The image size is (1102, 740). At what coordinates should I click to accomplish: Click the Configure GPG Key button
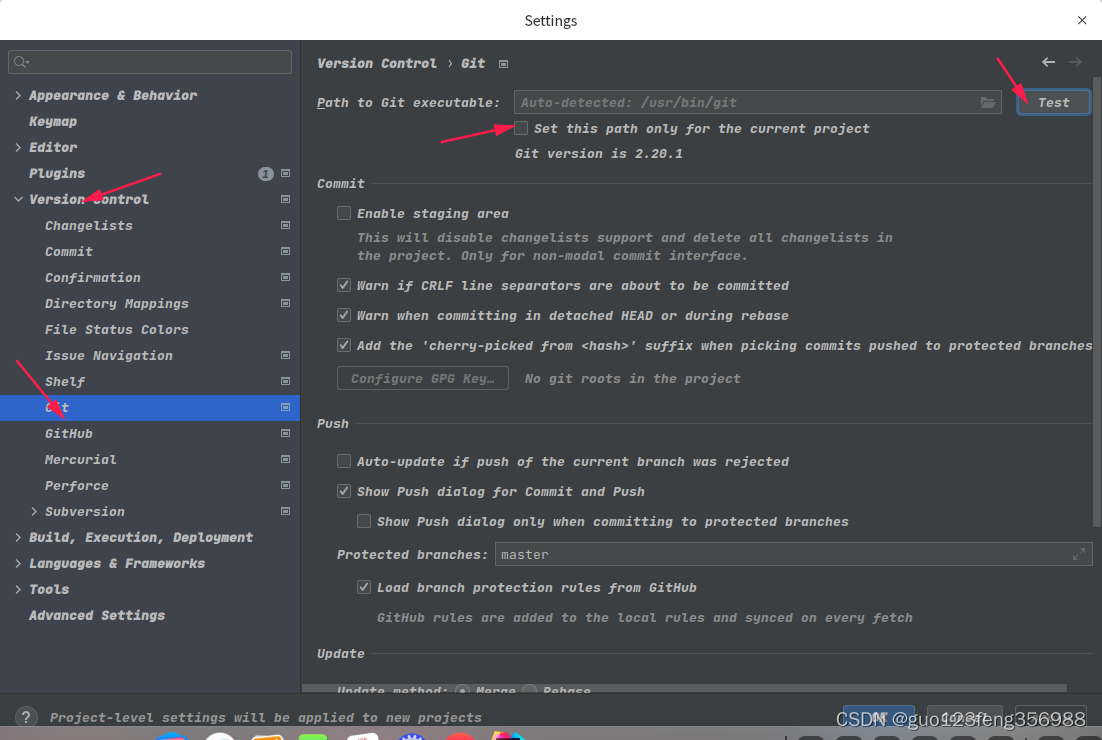[x=423, y=378]
